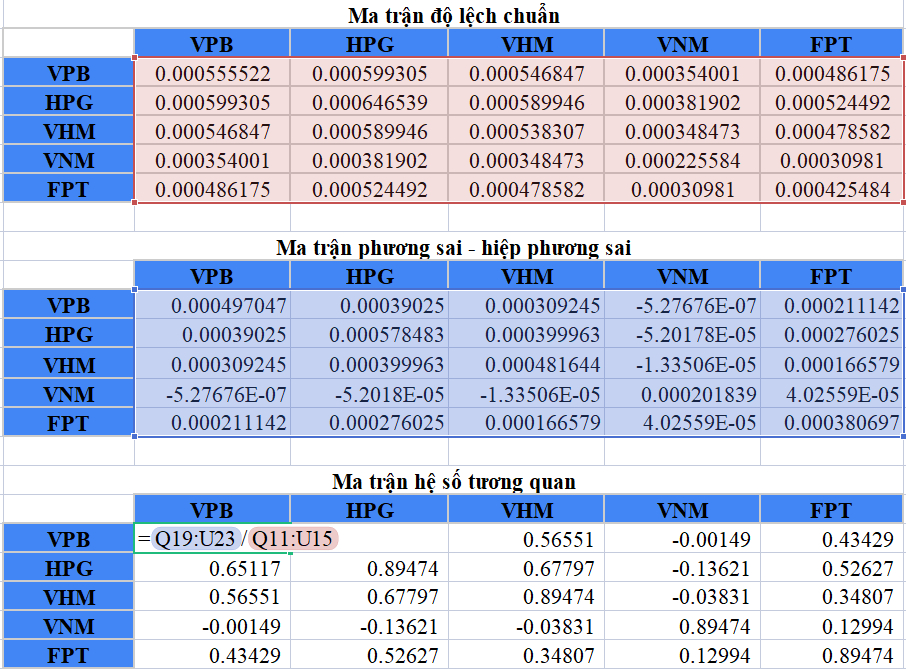Select cell with value 0.000555522

212,73
